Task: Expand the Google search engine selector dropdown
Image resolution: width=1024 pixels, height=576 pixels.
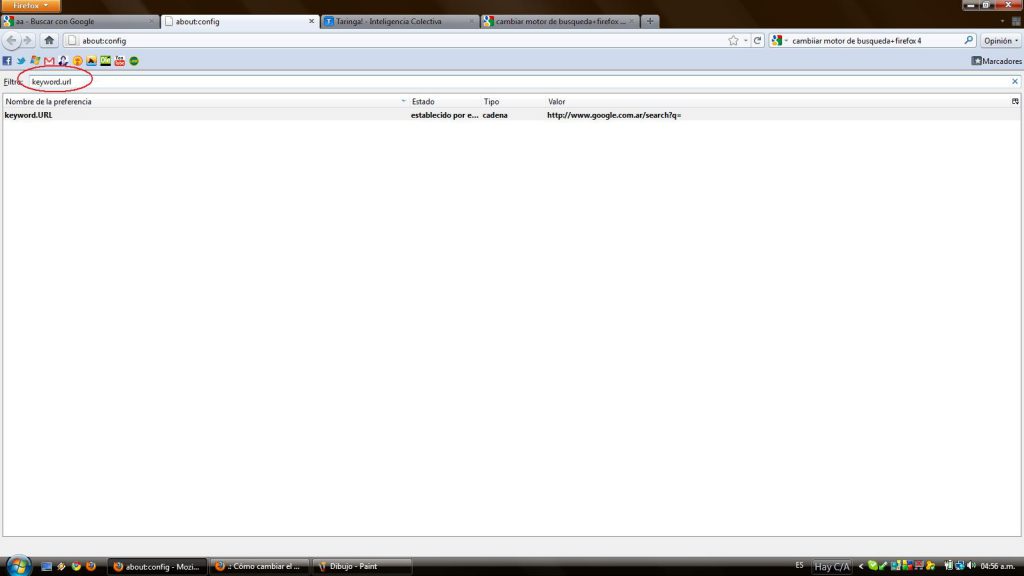Action: pyautogui.click(x=779, y=41)
